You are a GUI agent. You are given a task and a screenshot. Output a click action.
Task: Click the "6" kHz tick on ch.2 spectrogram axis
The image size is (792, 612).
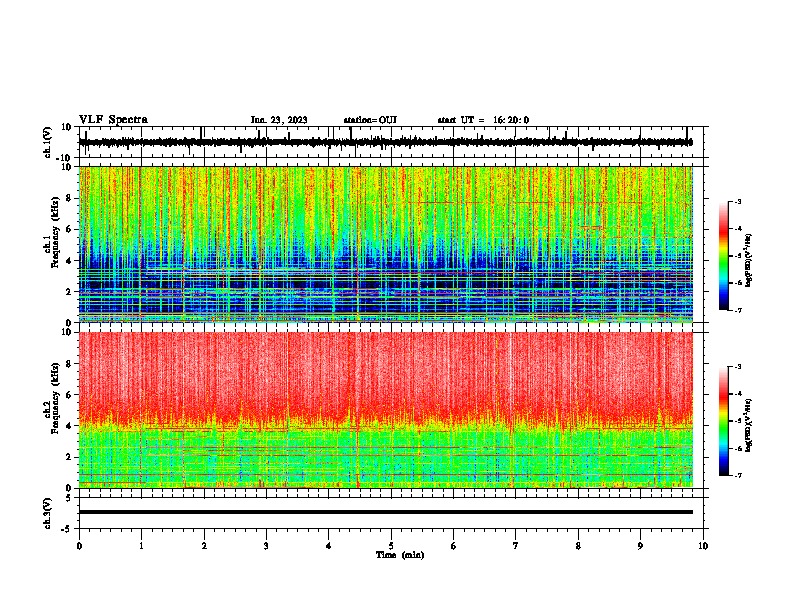coord(69,395)
